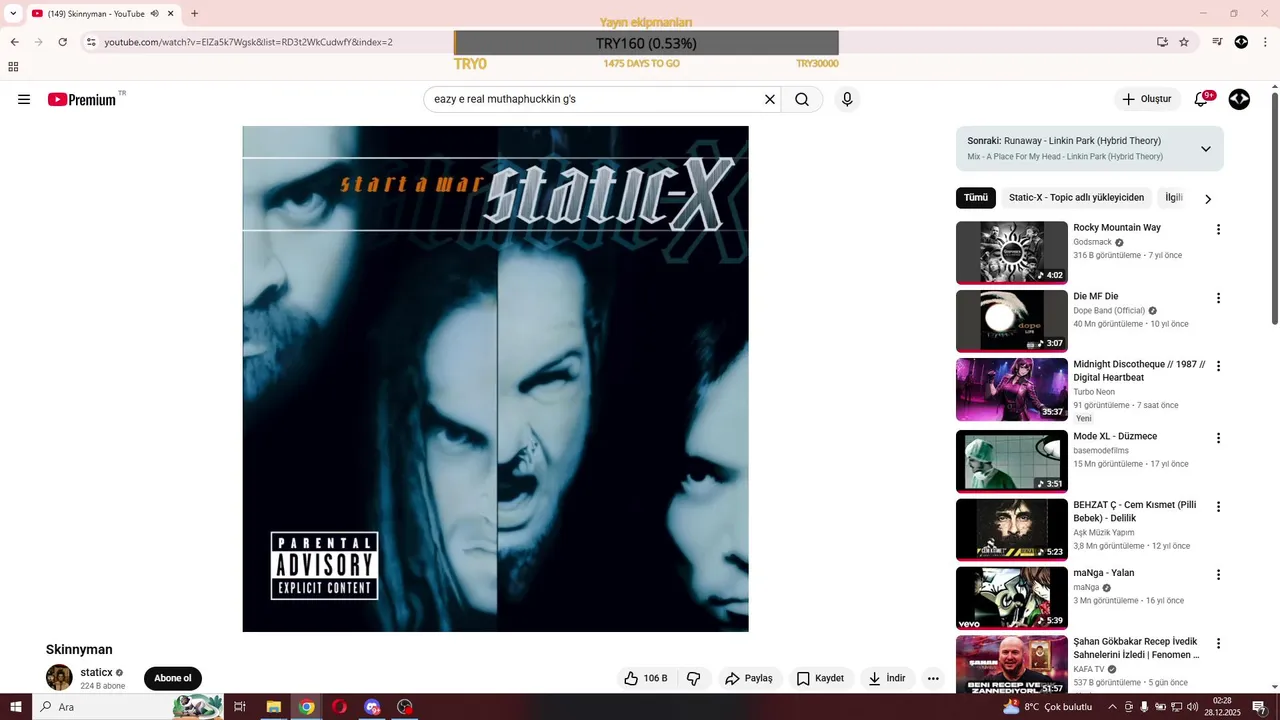Open Chrome three-dot menu
1280x720 pixels.
1264,42
